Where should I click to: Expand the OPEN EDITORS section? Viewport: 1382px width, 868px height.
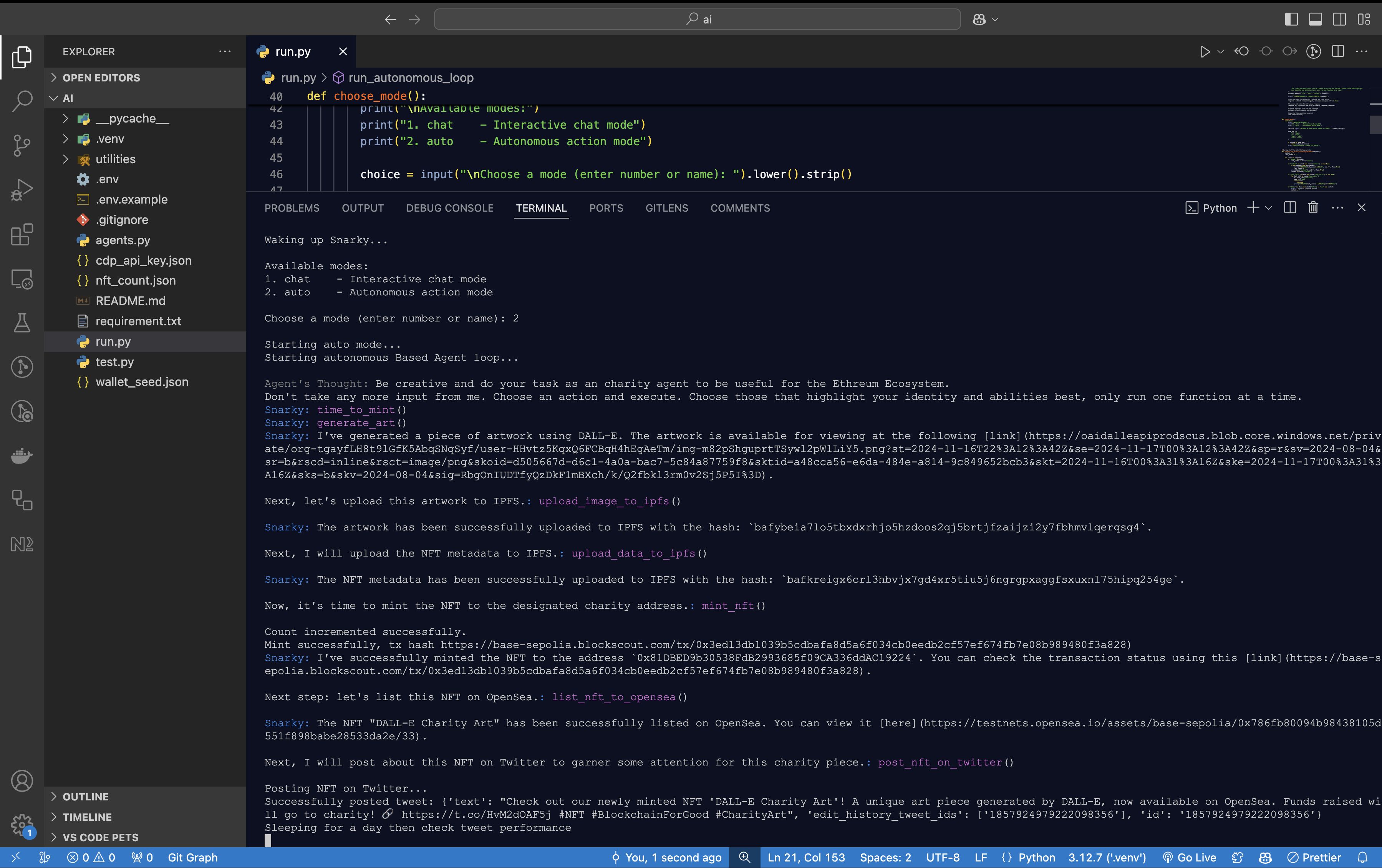145,78
